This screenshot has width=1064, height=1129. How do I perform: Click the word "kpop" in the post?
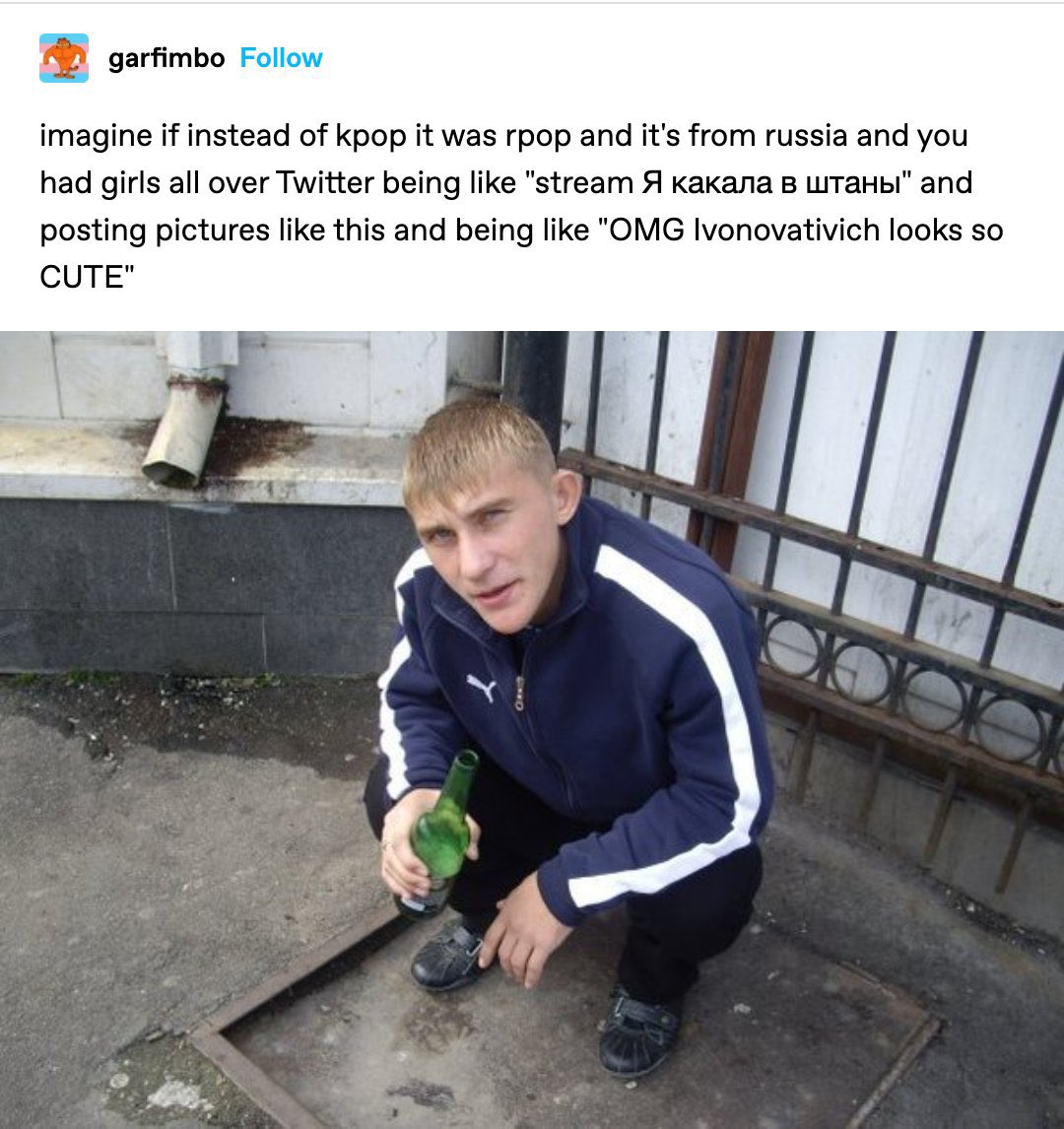(x=370, y=136)
